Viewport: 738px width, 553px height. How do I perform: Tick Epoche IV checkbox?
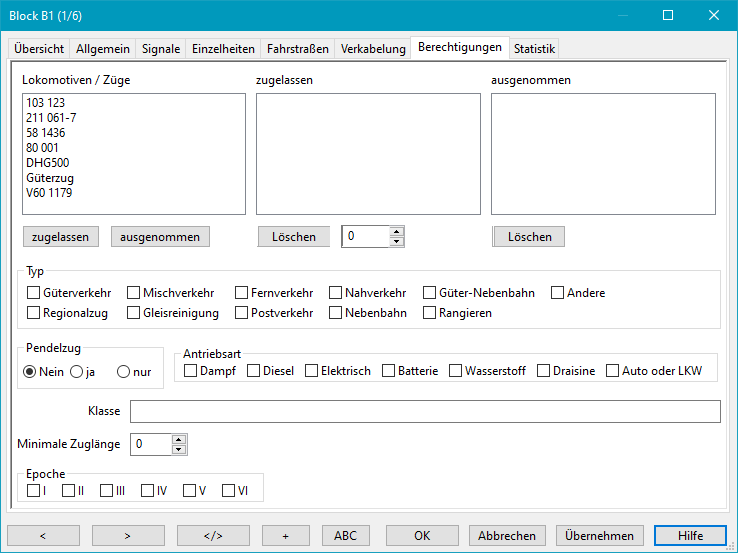(148, 490)
